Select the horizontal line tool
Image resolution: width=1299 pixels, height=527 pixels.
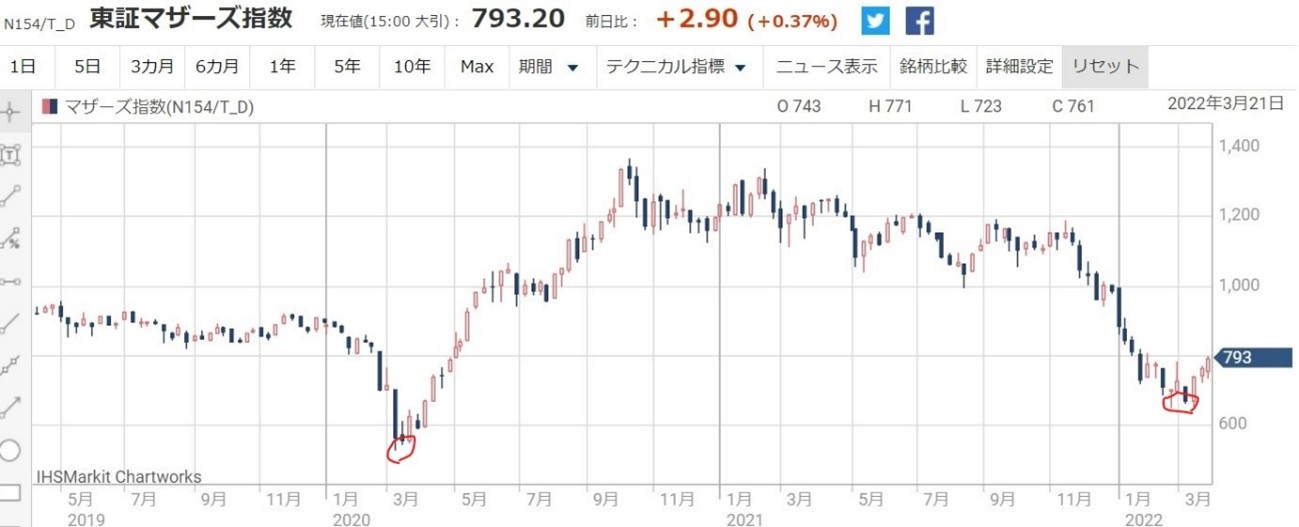pyautogui.click(x=12, y=281)
